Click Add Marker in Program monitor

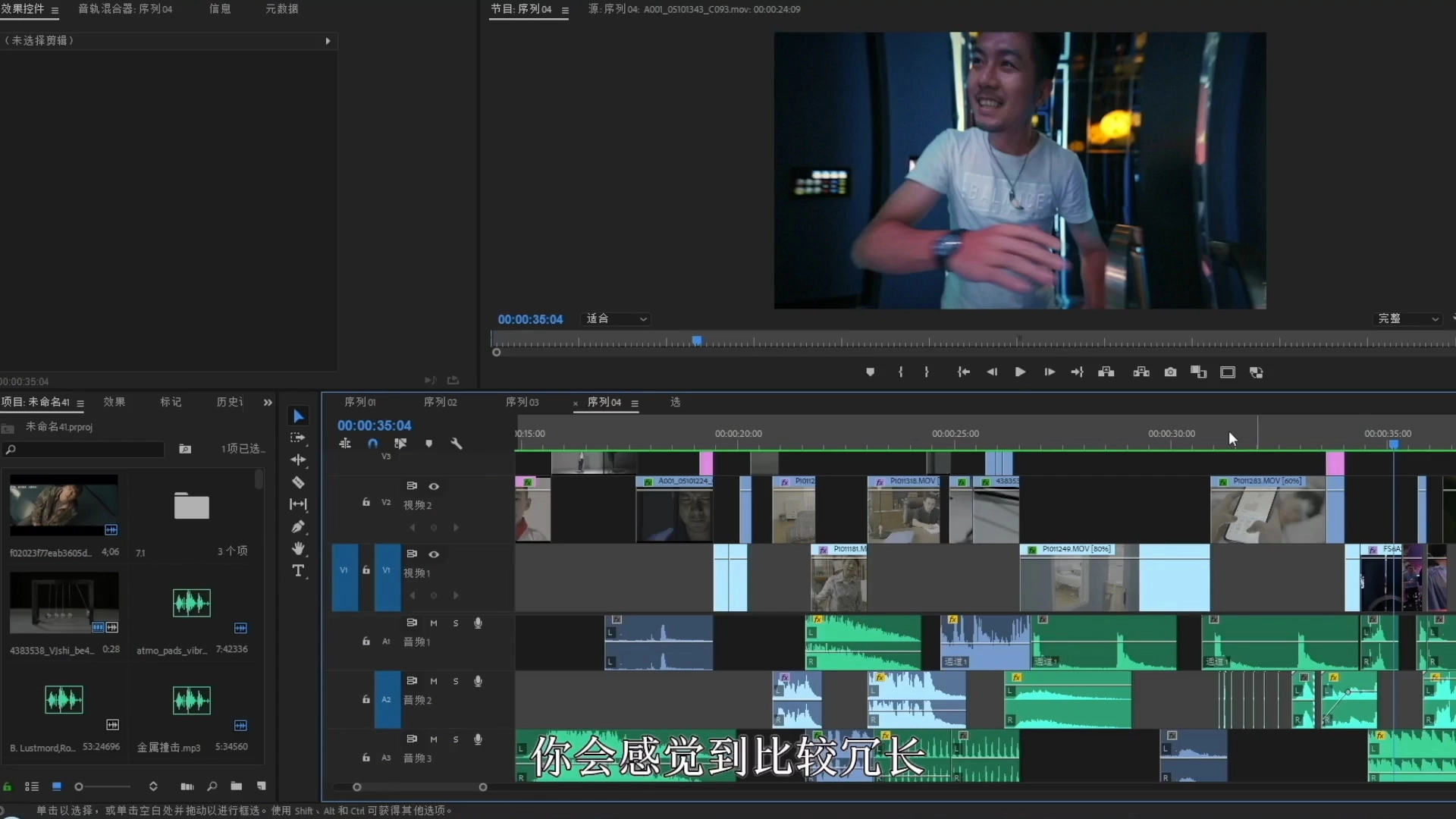click(x=870, y=372)
